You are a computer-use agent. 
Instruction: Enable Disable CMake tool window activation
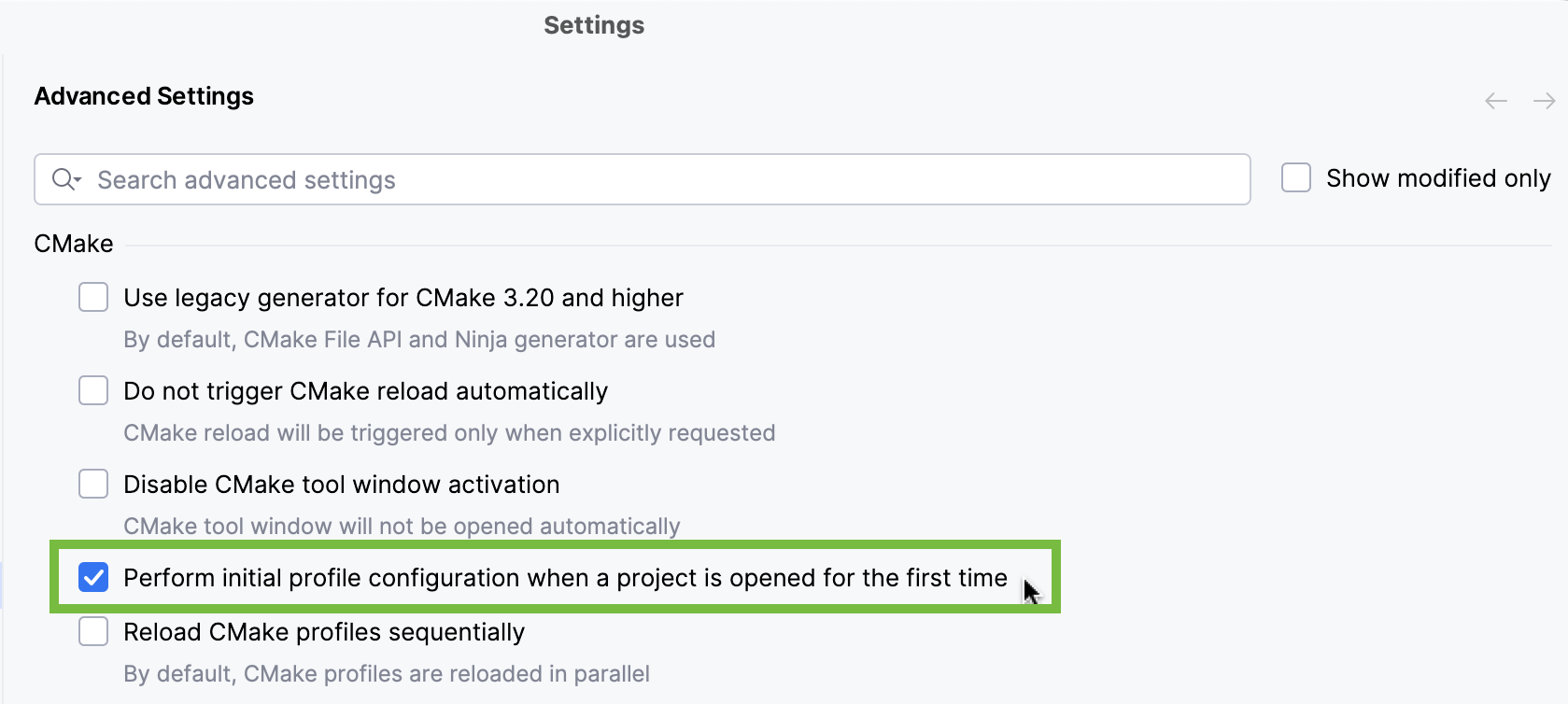tap(93, 484)
